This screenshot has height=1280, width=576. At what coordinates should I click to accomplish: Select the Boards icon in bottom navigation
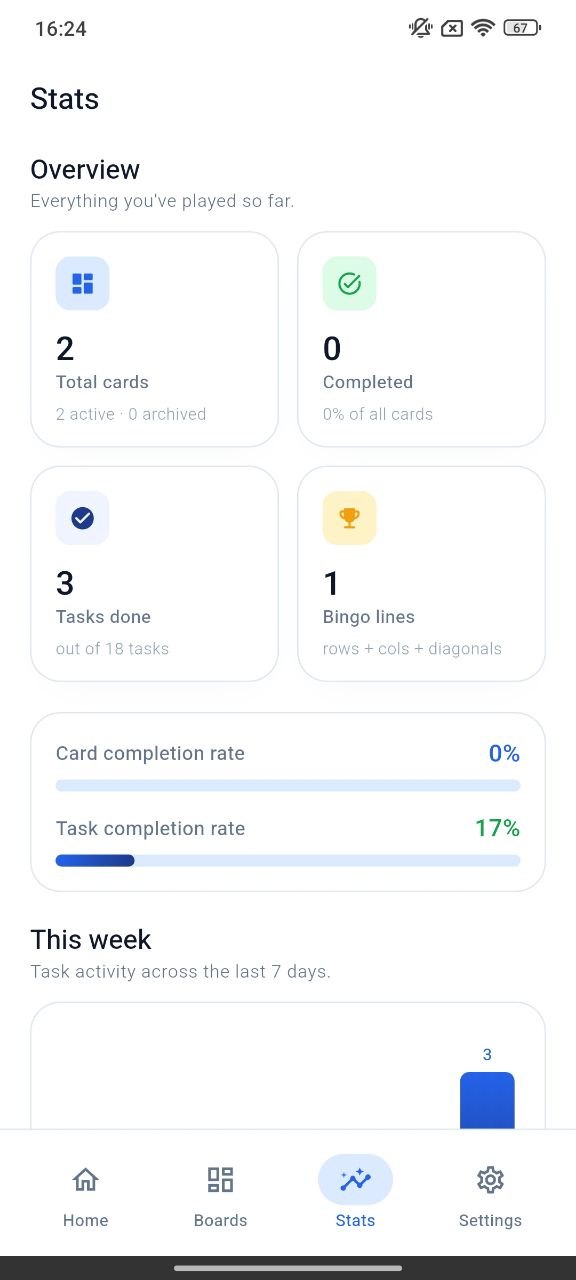click(x=220, y=1179)
